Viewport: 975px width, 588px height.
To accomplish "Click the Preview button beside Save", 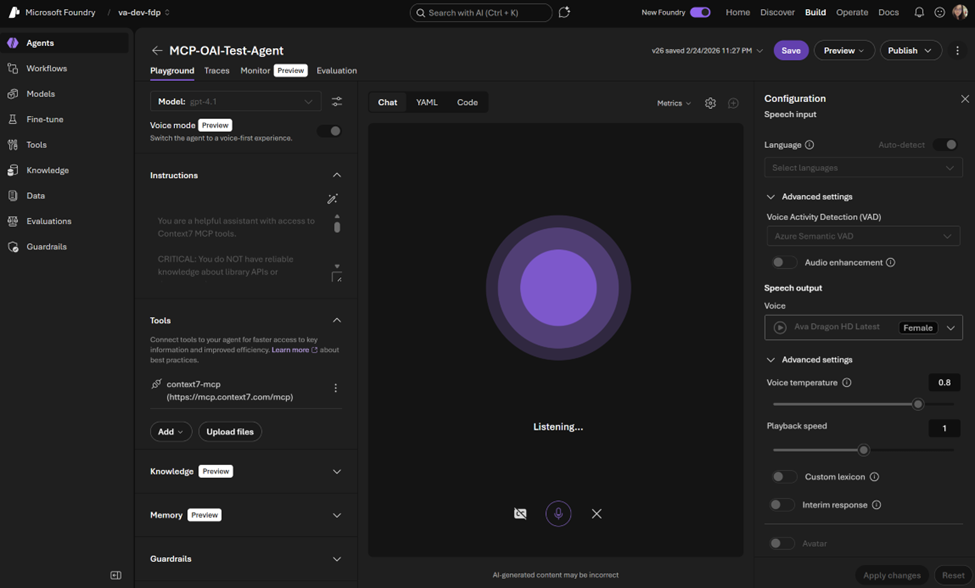I will pyautogui.click(x=844, y=50).
